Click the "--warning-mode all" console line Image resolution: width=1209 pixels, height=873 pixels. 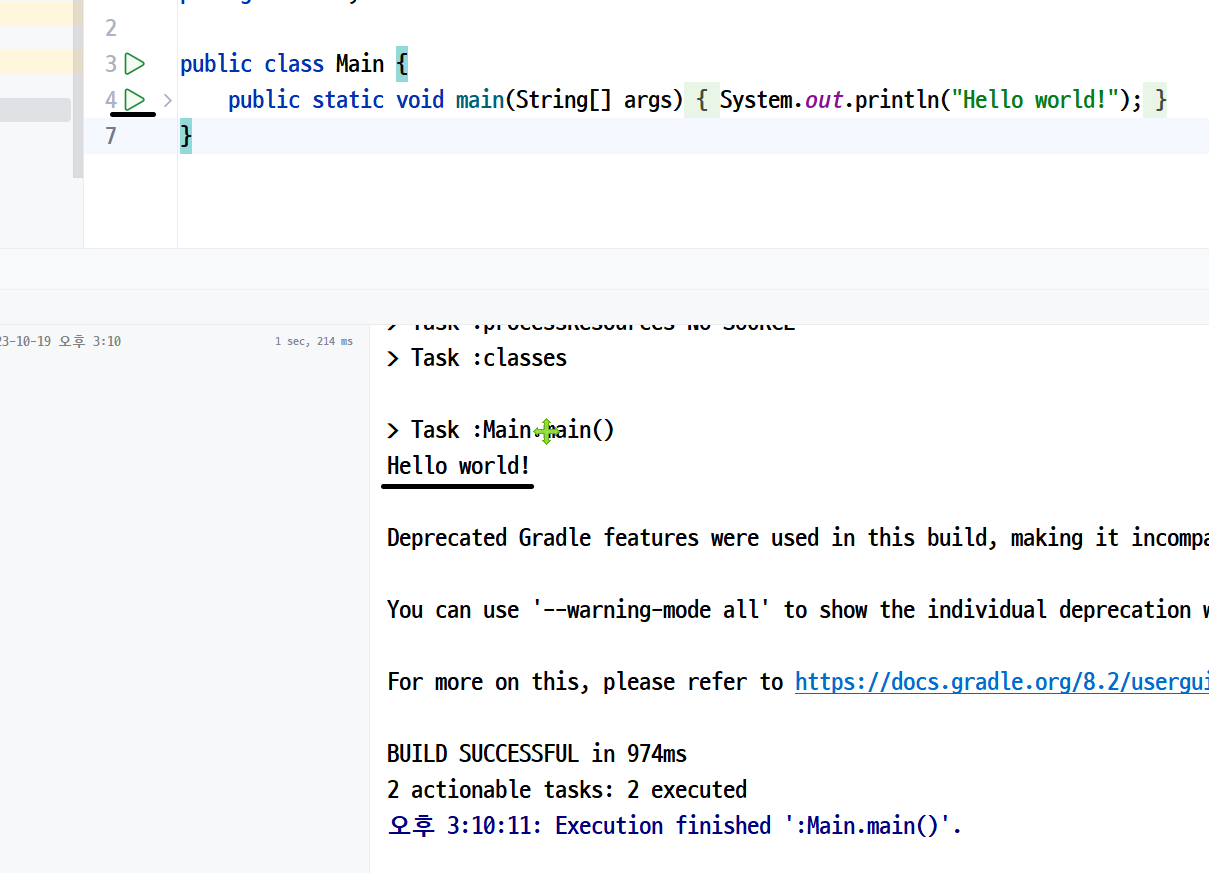pyautogui.click(x=798, y=610)
